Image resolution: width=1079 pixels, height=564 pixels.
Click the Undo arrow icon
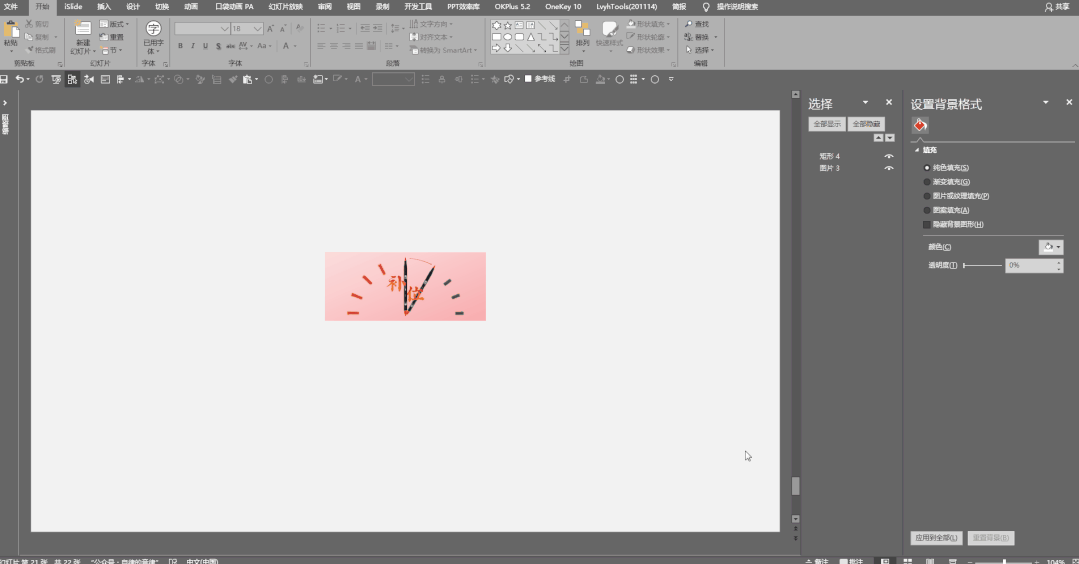coord(19,79)
